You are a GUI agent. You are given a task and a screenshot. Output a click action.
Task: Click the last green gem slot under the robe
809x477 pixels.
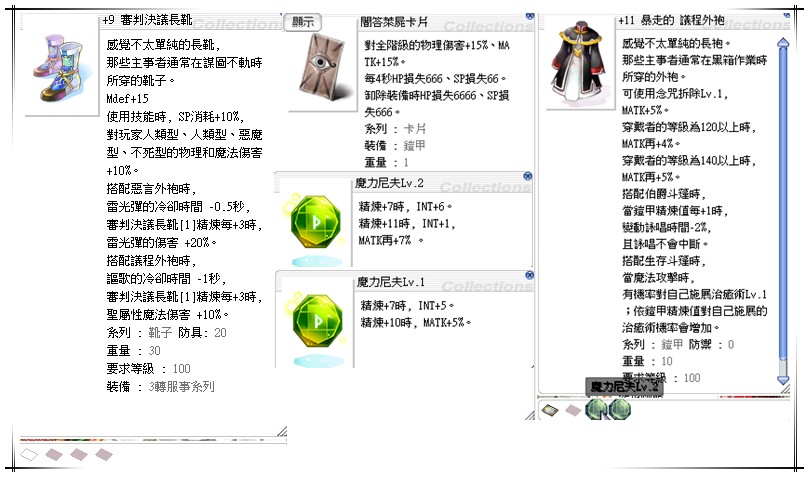pyautogui.click(x=620, y=408)
